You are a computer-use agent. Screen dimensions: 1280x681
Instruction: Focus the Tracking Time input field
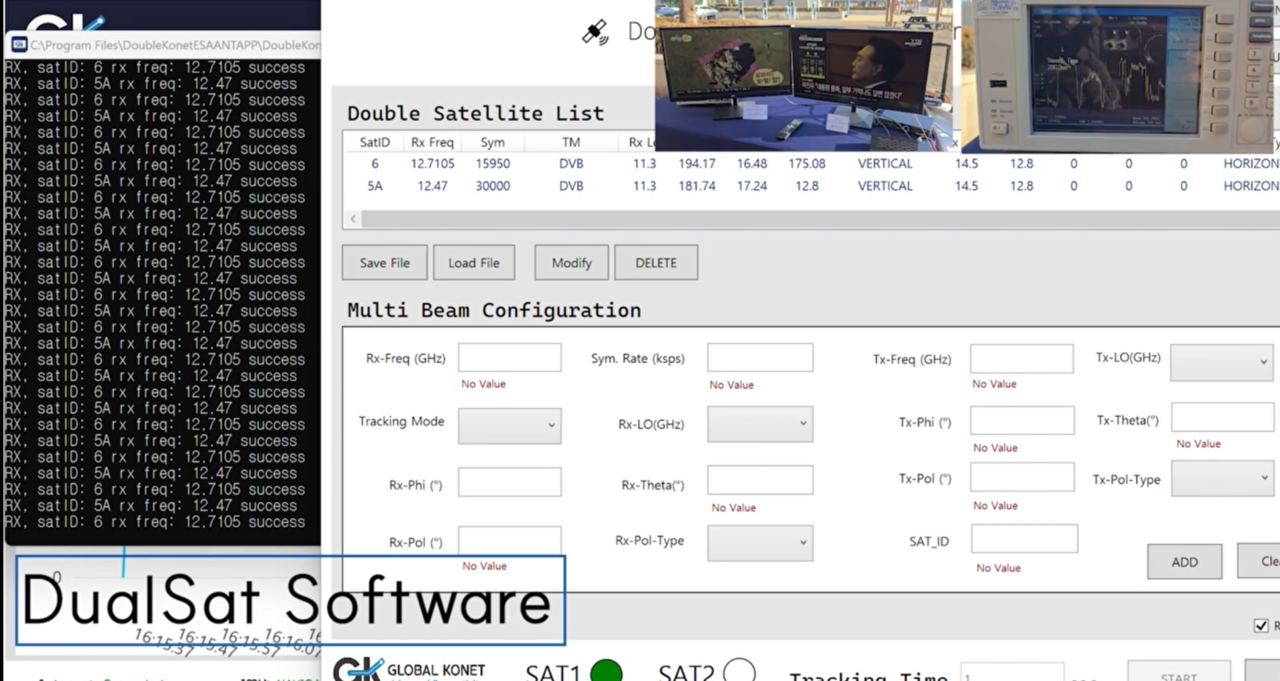1012,673
